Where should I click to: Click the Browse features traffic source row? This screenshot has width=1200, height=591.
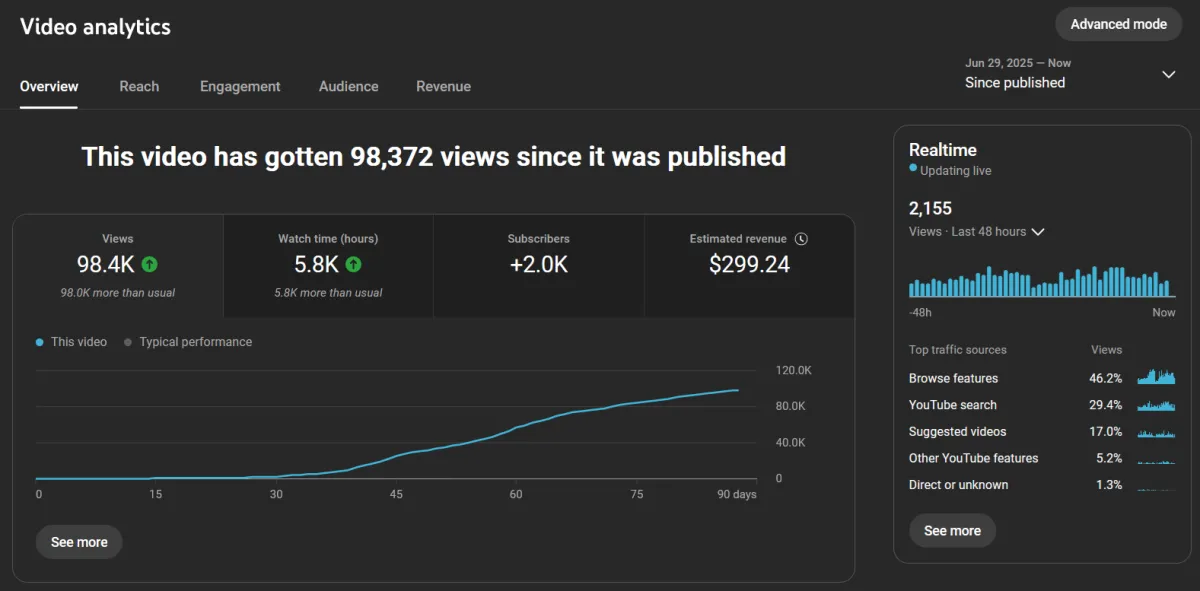tap(1042, 378)
